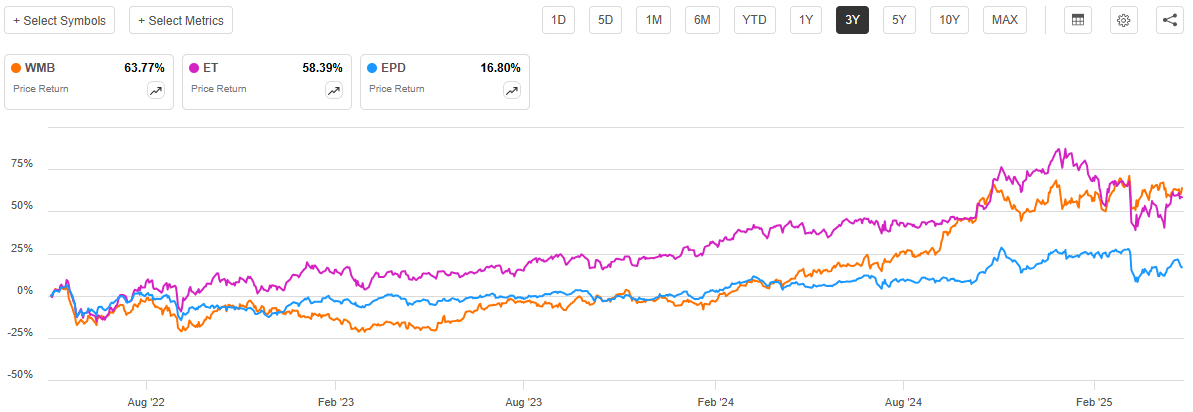Click ET price return chart-type icon
The image size is (1193, 412).
click(x=334, y=90)
